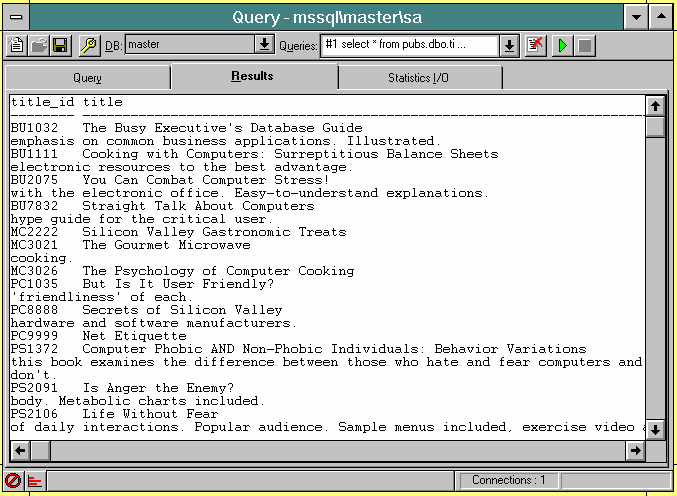Viewport: 677px width, 496px height.
Task: Click row PS2106 Life Without Fear
Action: pos(115,414)
